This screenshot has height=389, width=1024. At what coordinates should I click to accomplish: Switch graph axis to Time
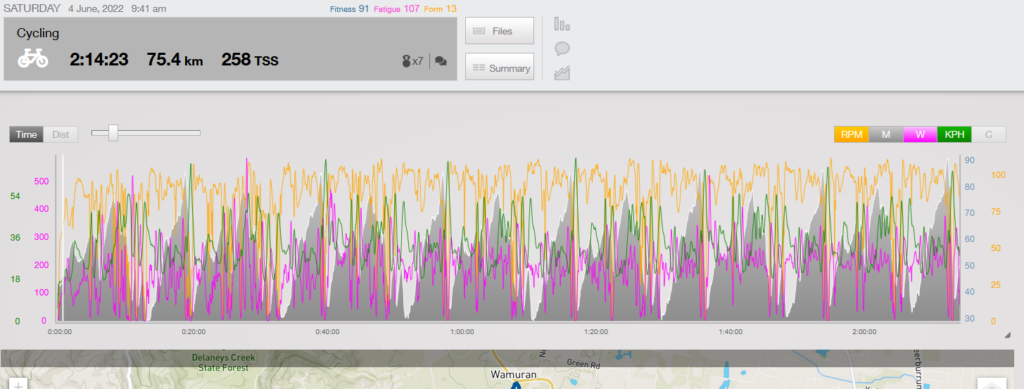point(27,134)
